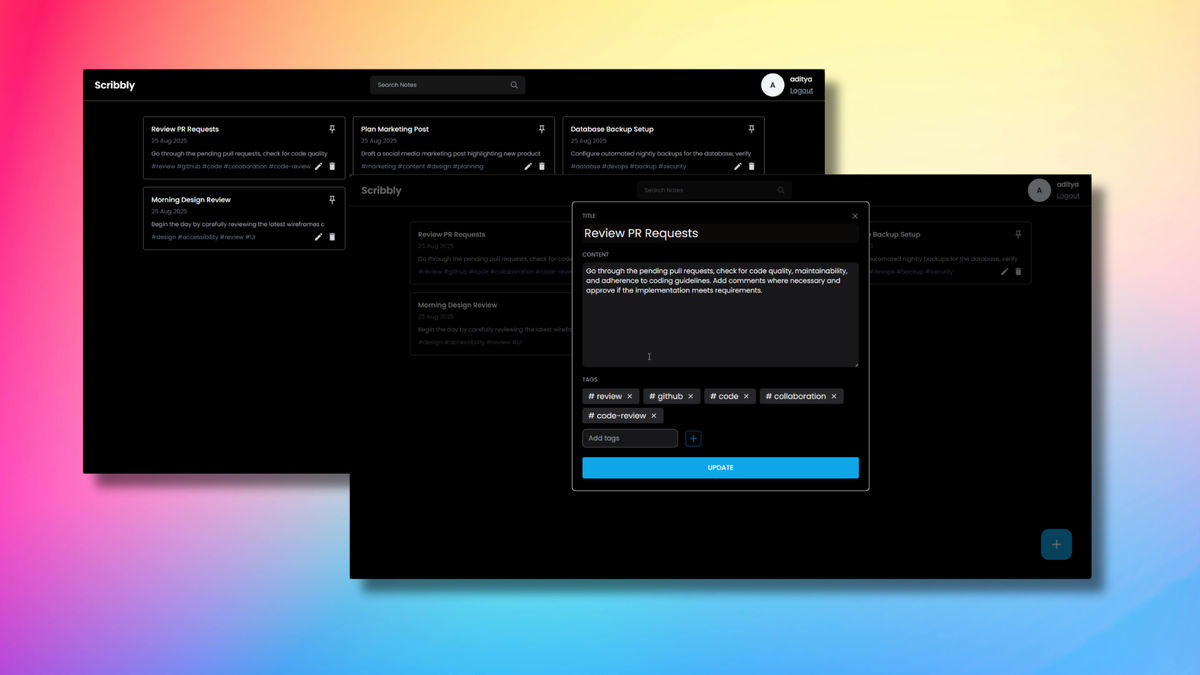This screenshot has width=1200, height=675.
Task: Click dimmed pencil icon on front window Database card
Action: (1005, 271)
